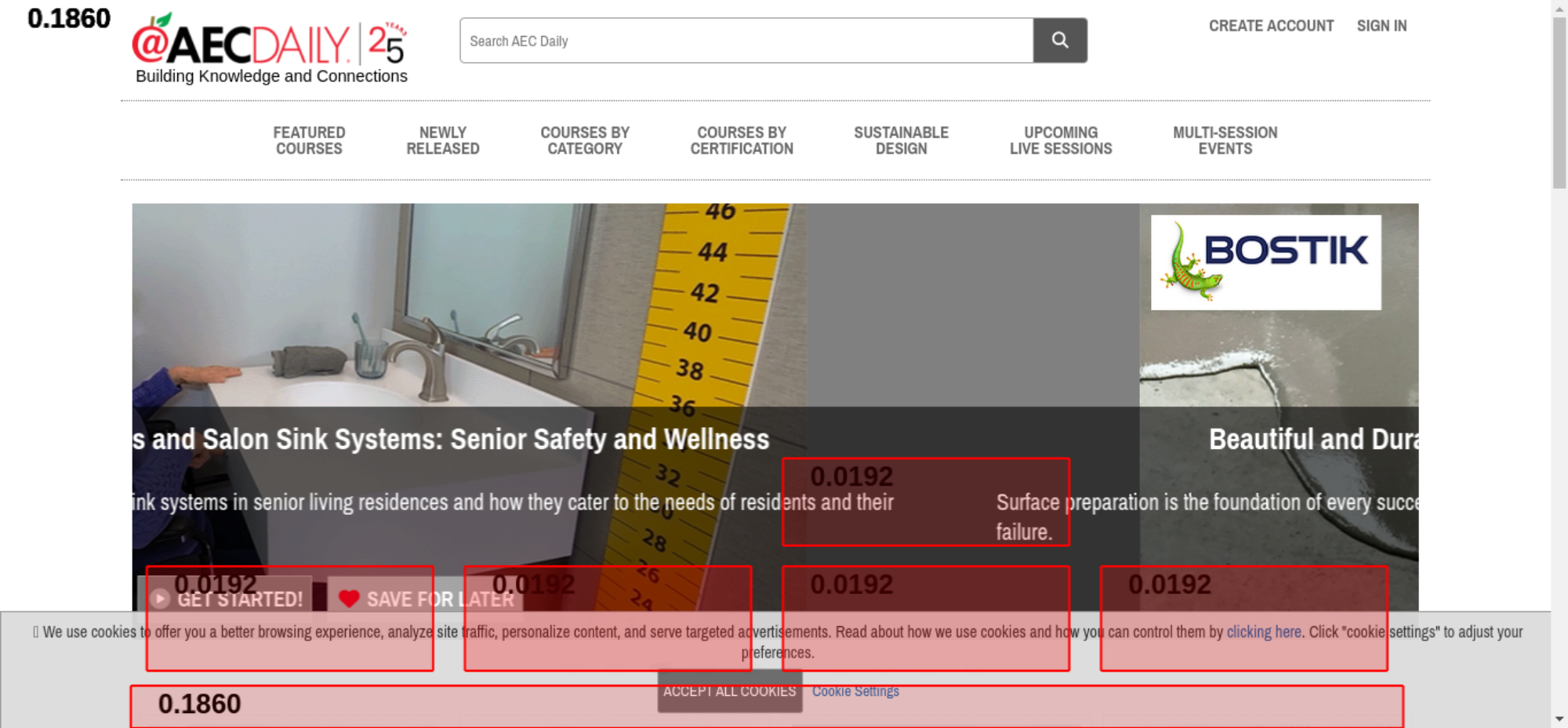Image resolution: width=1568 pixels, height=728 pixels.
Task: Click the play icon on Get Started
Action: tap(160, 599)
